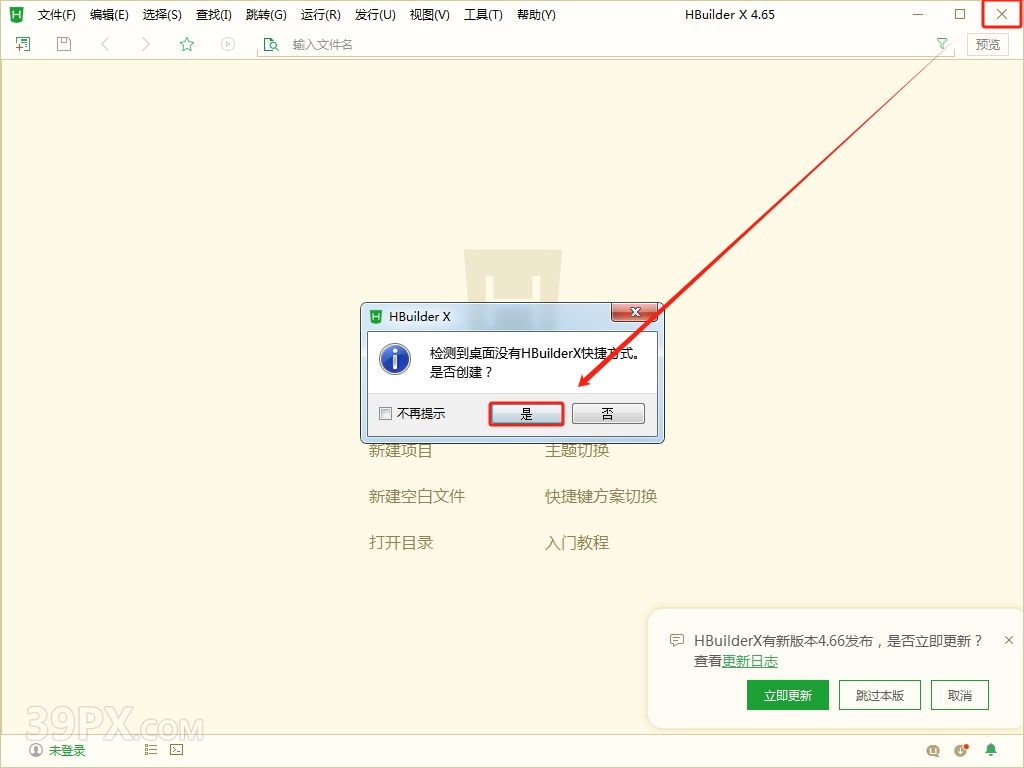The width and height of the screenshot is (1024, 768).
Task: Click the chat feedback icon in status bar
Action: coord(933,750)
